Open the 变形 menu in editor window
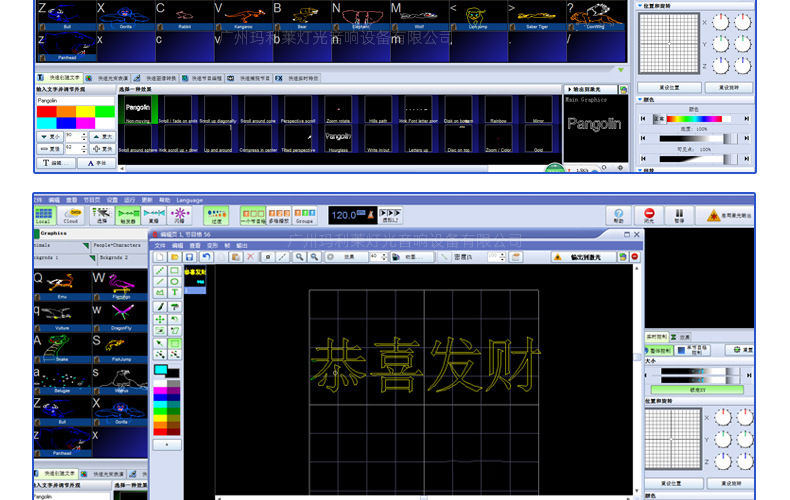Viewport: 790px width, 500px height. pyautogui.click(x=212, y=245)
